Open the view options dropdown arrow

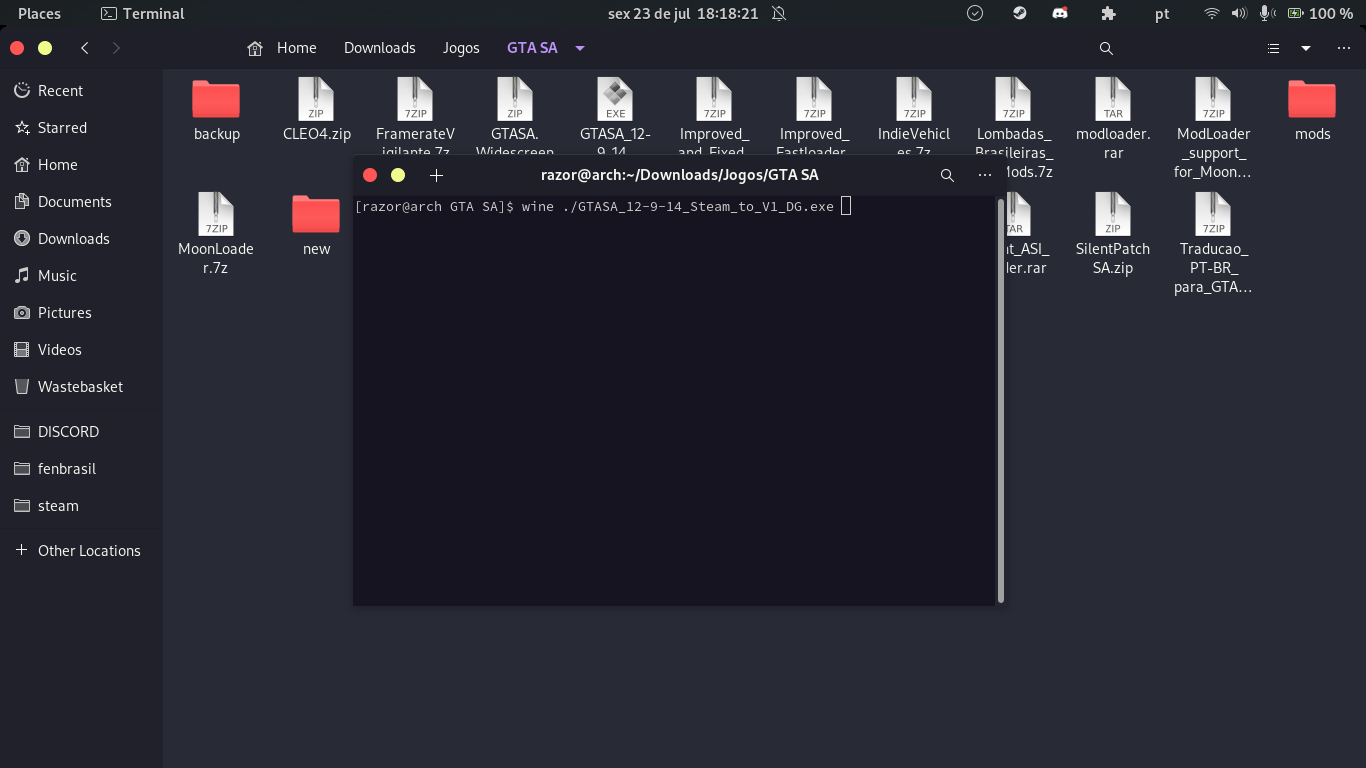point(1306,48)
